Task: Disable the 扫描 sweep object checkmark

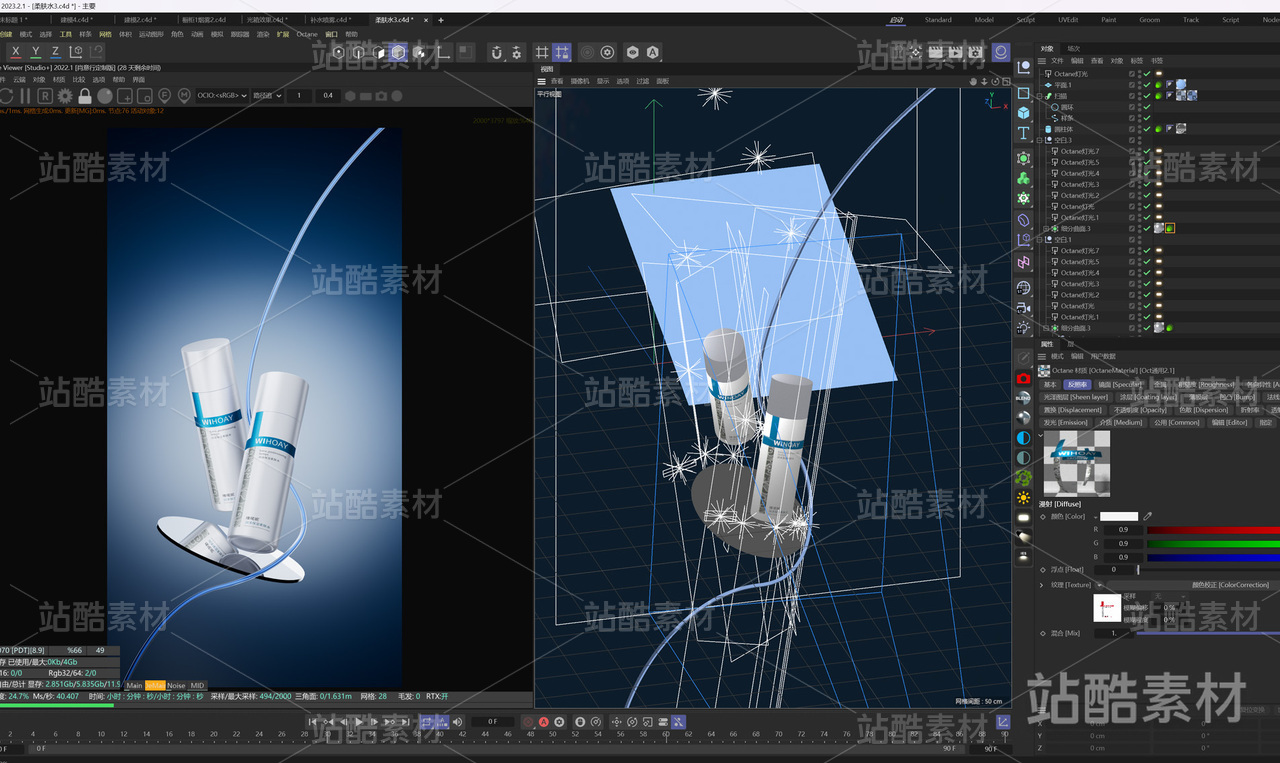Action: click(x=1148, y=96)
